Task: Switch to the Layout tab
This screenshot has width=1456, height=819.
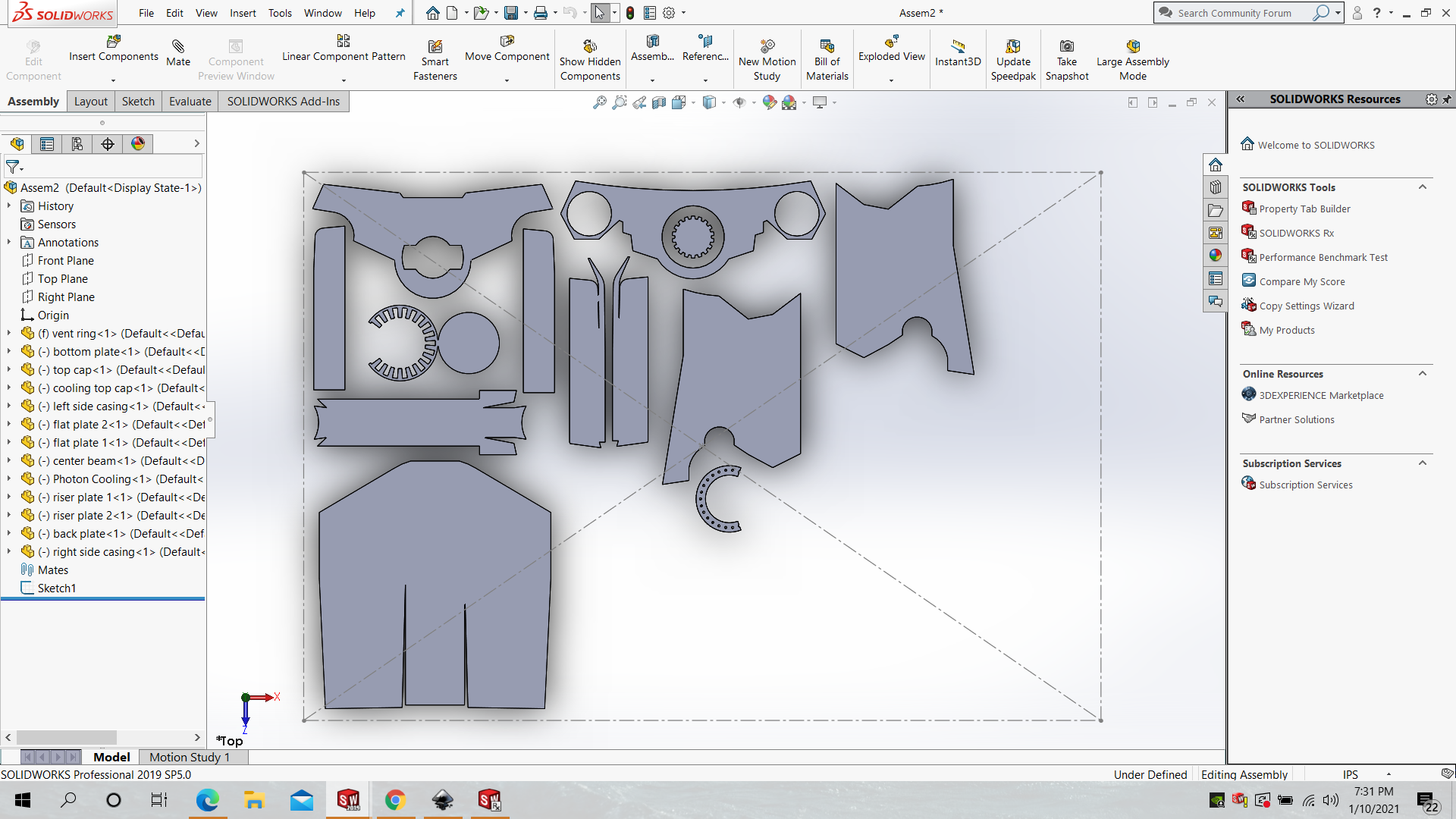Action: click(90, 102)
